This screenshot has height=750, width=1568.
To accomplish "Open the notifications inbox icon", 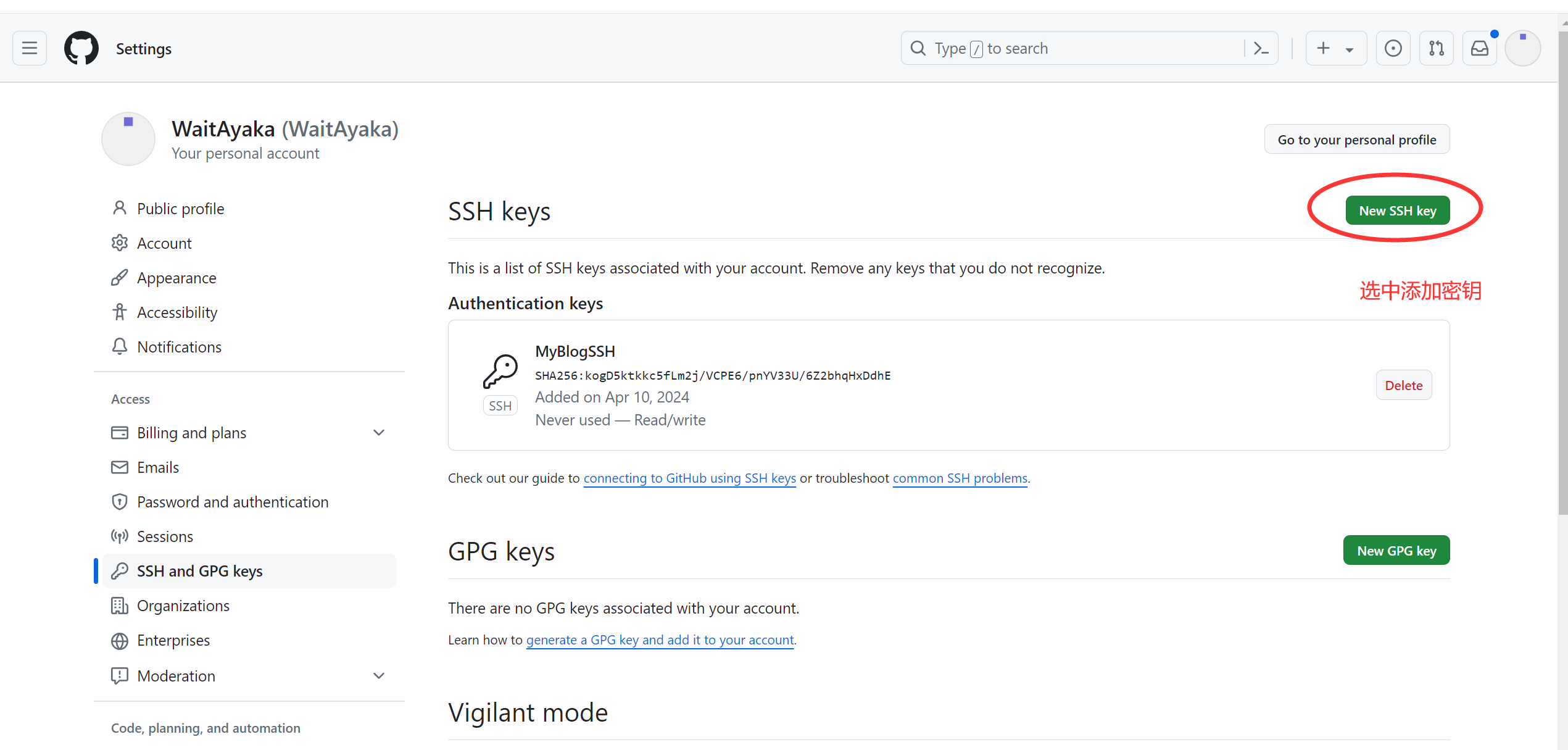I will coord(1479,48).
